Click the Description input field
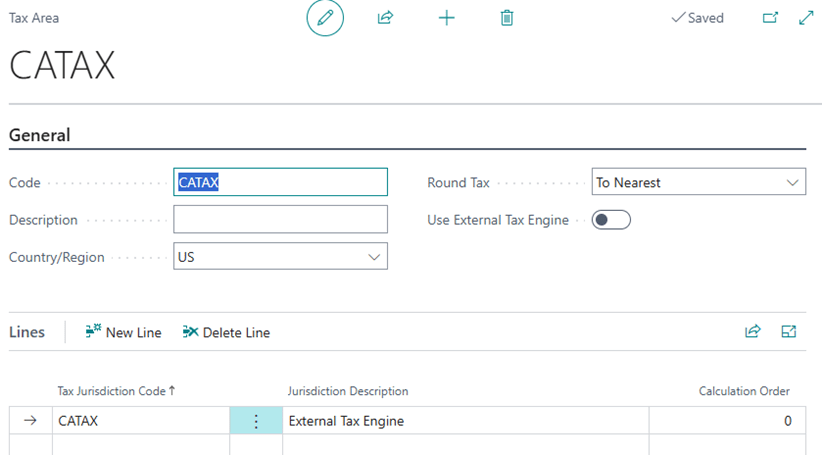This screenshot has height=455, width=822. [280, 220]
